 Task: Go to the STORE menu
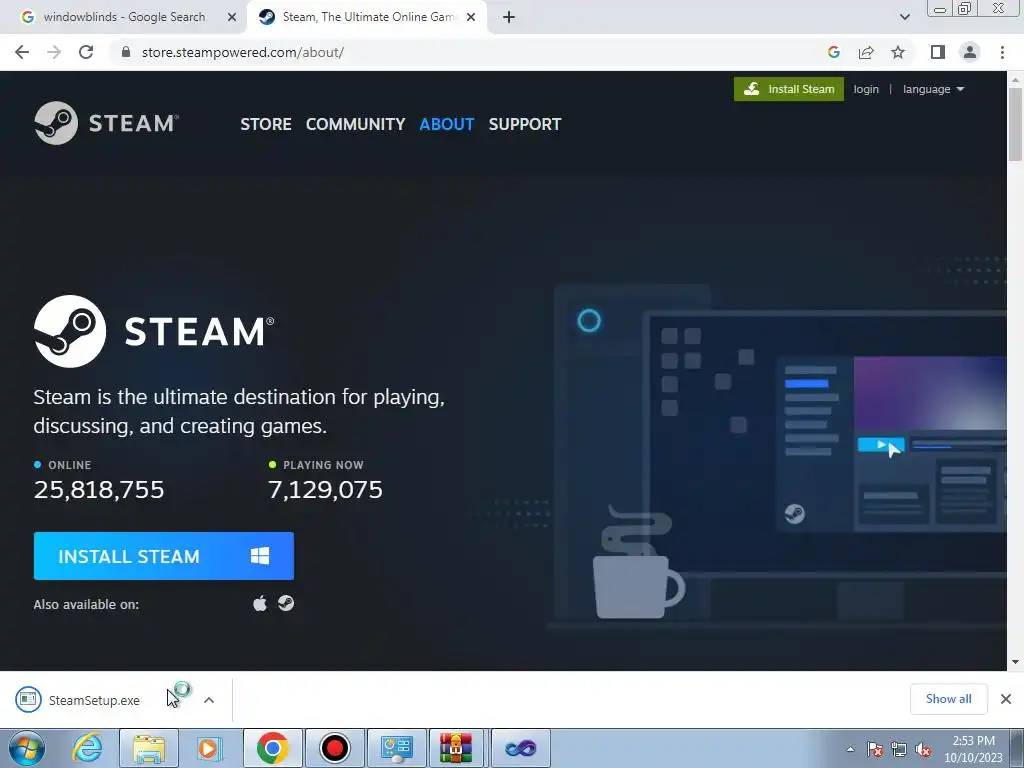(x=266, y=124)
